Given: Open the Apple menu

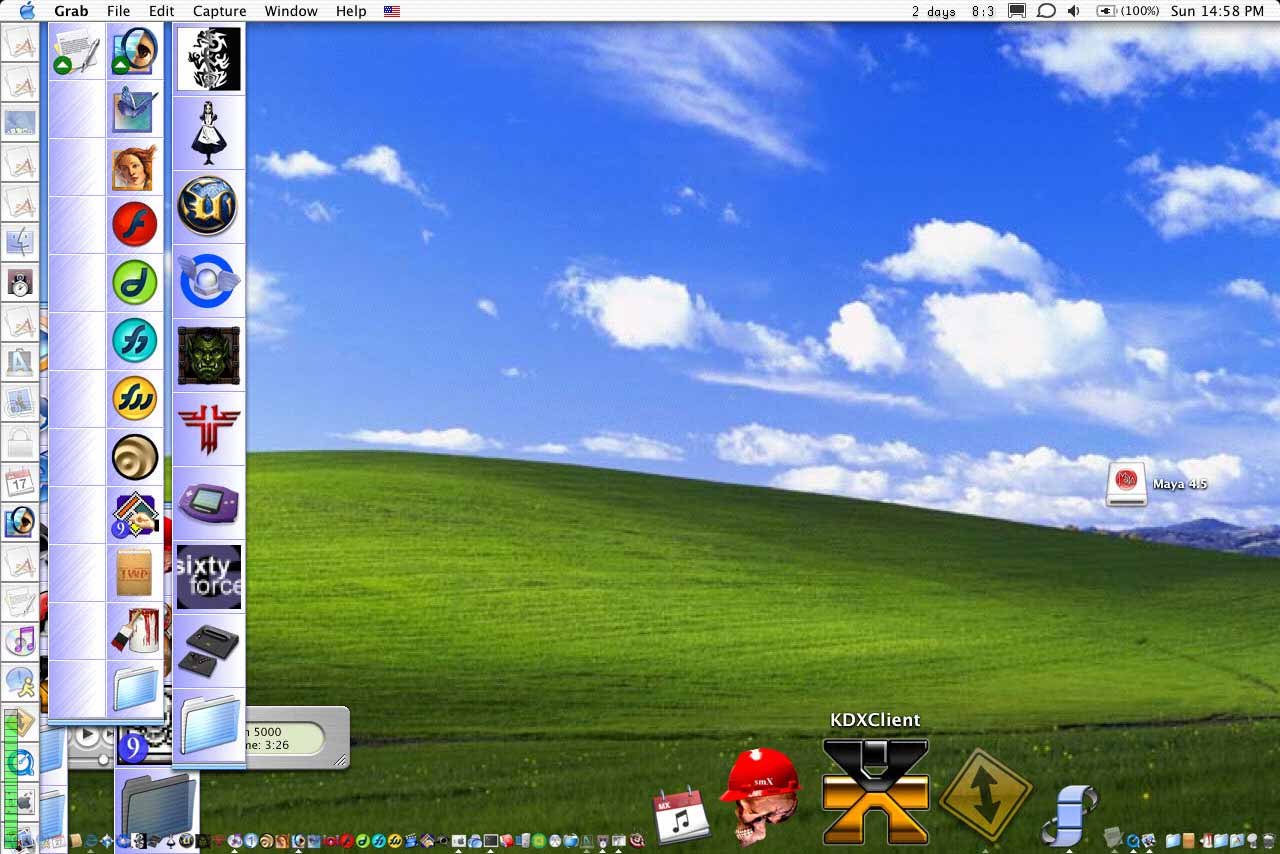Looking at the screenshot, I should 27,11.
